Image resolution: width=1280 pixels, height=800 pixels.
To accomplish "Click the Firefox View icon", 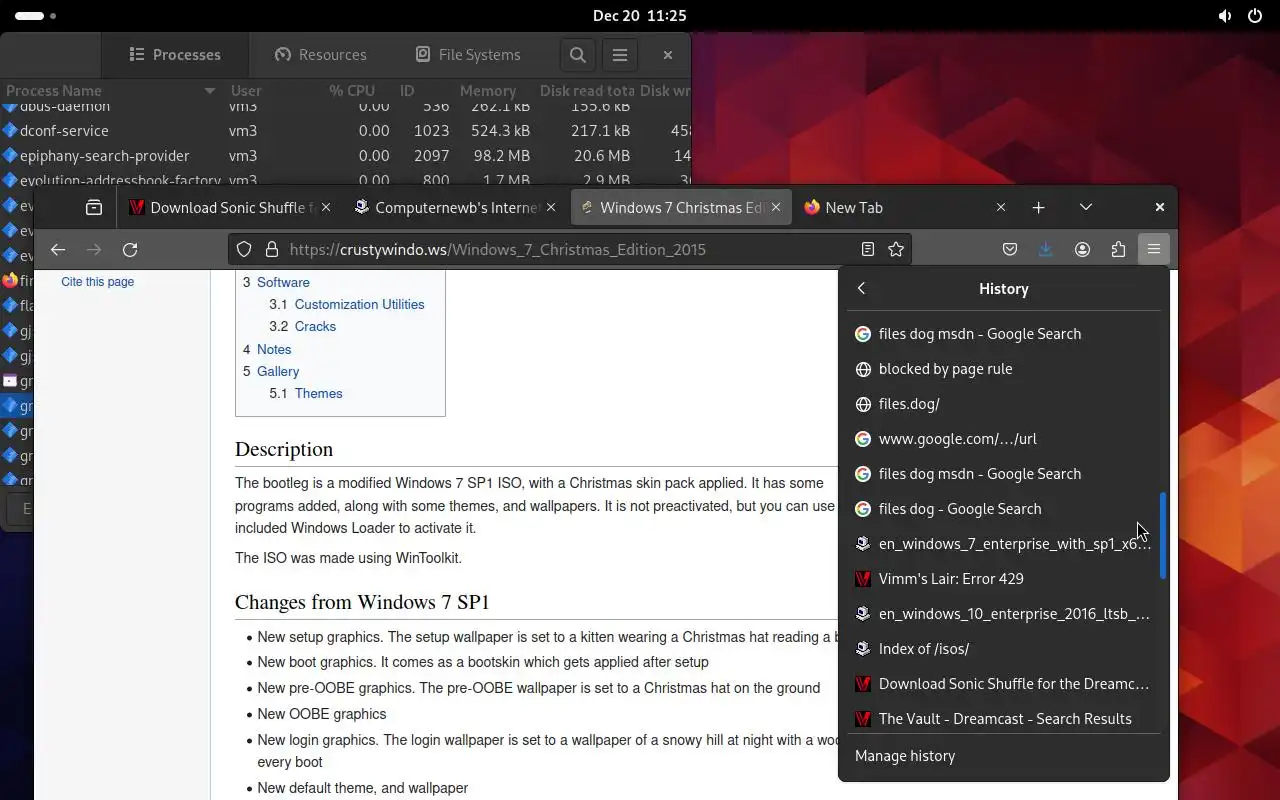I will pyautogui.click(x=94, y=207).
